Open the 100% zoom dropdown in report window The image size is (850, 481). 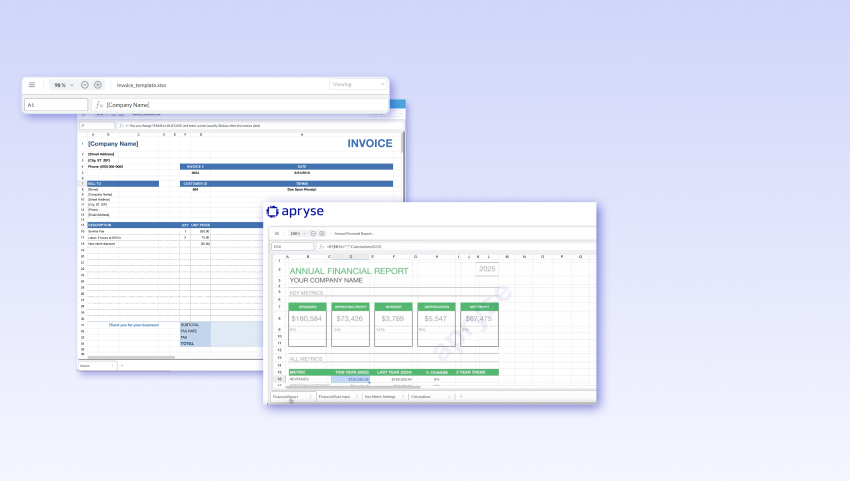point(298,234)
